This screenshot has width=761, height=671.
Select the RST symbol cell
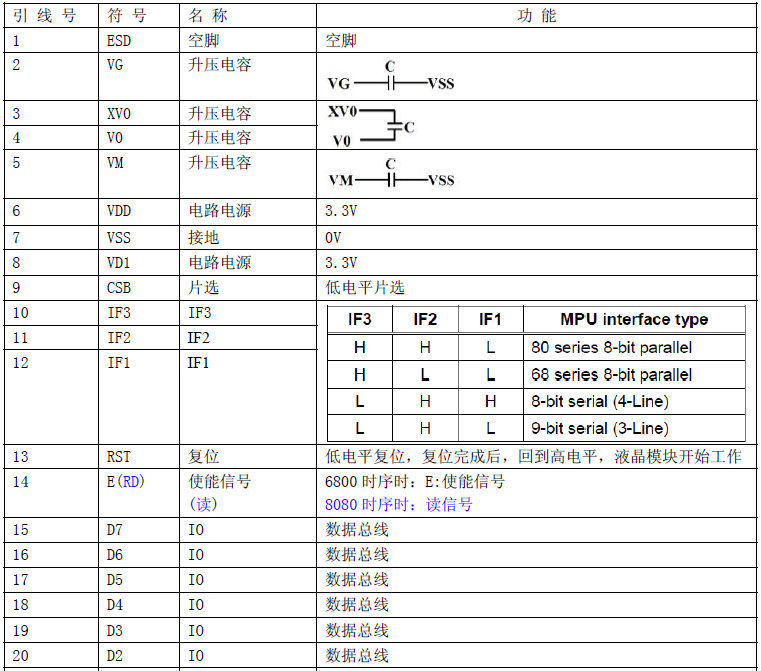(119, 457)
